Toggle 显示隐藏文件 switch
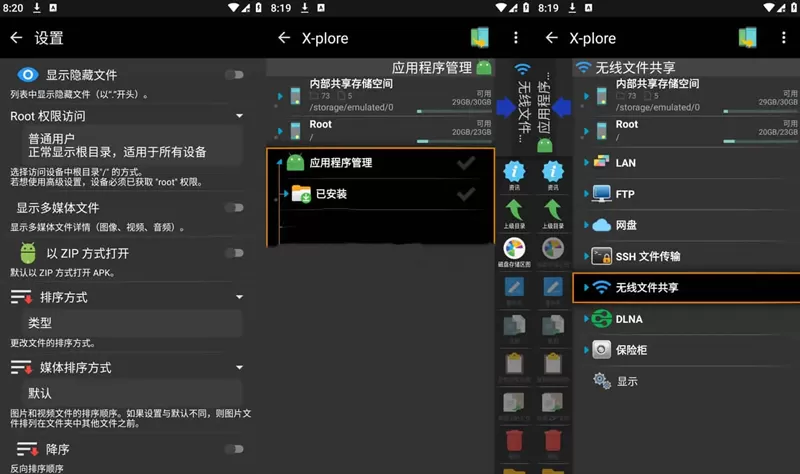The height and width of the screenshot is (474, 800). click(x=234, y=75)
